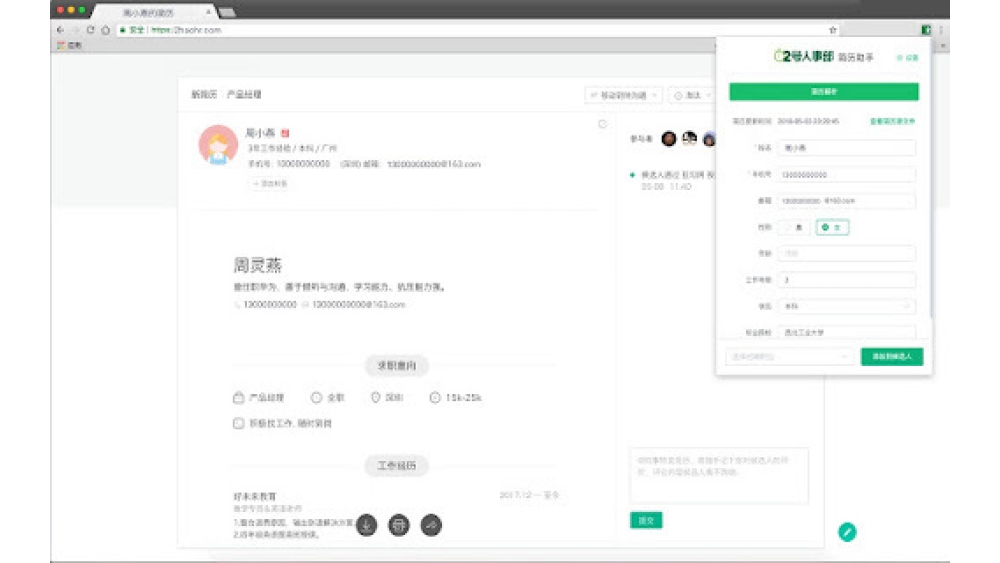Click the 15k-25k salary text
The height and width of the screenshot is (563, 1000).
click(x=464, y=397)
